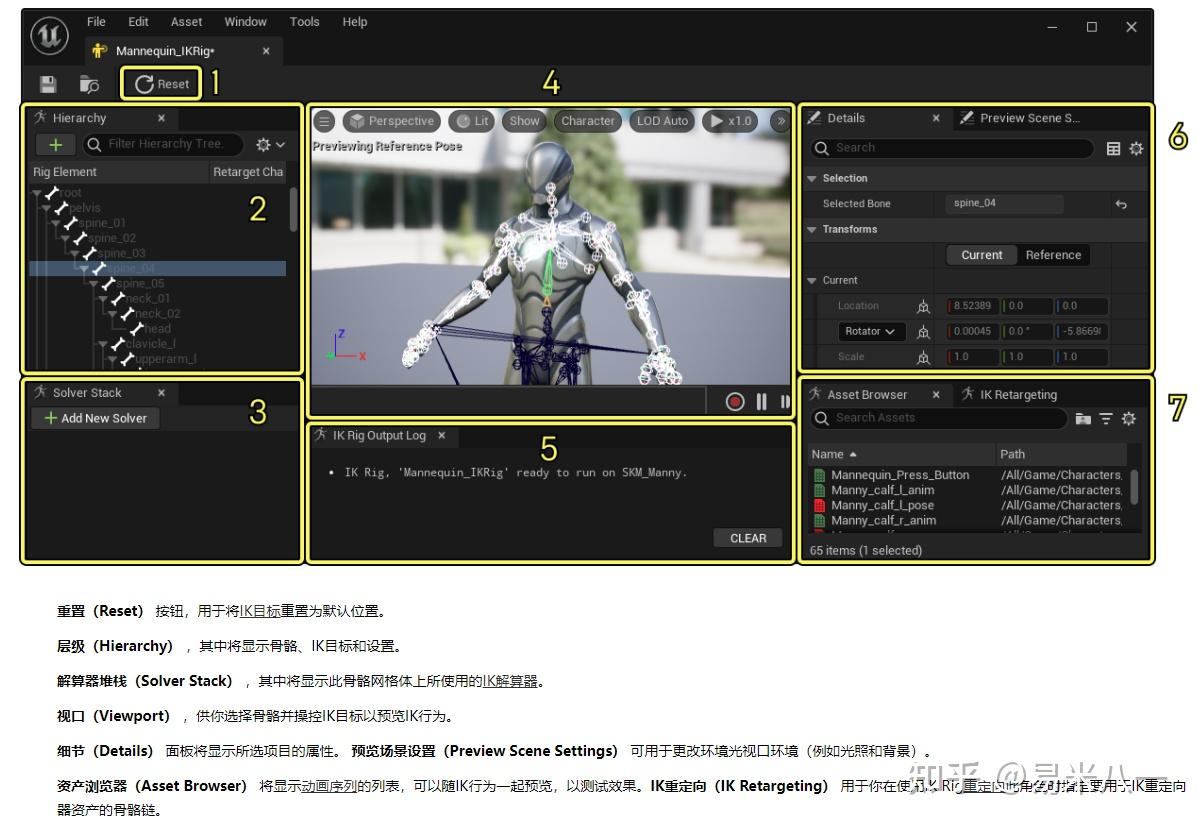Click the Browse to Asset icon beside Save

coord(89,84)
